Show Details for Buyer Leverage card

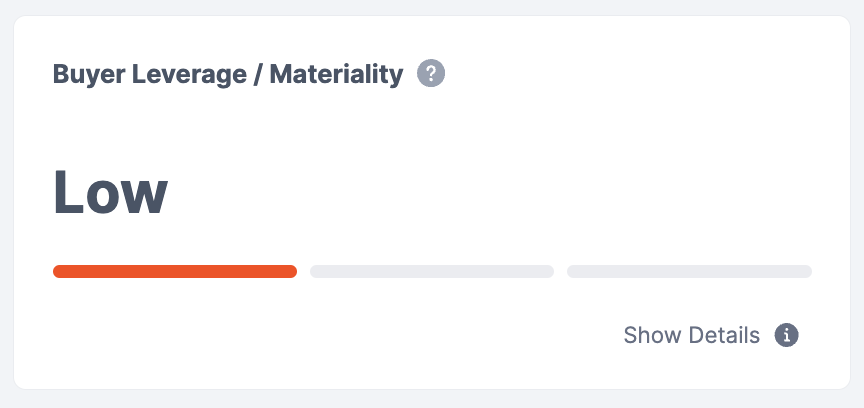click(x=691, y=335)
